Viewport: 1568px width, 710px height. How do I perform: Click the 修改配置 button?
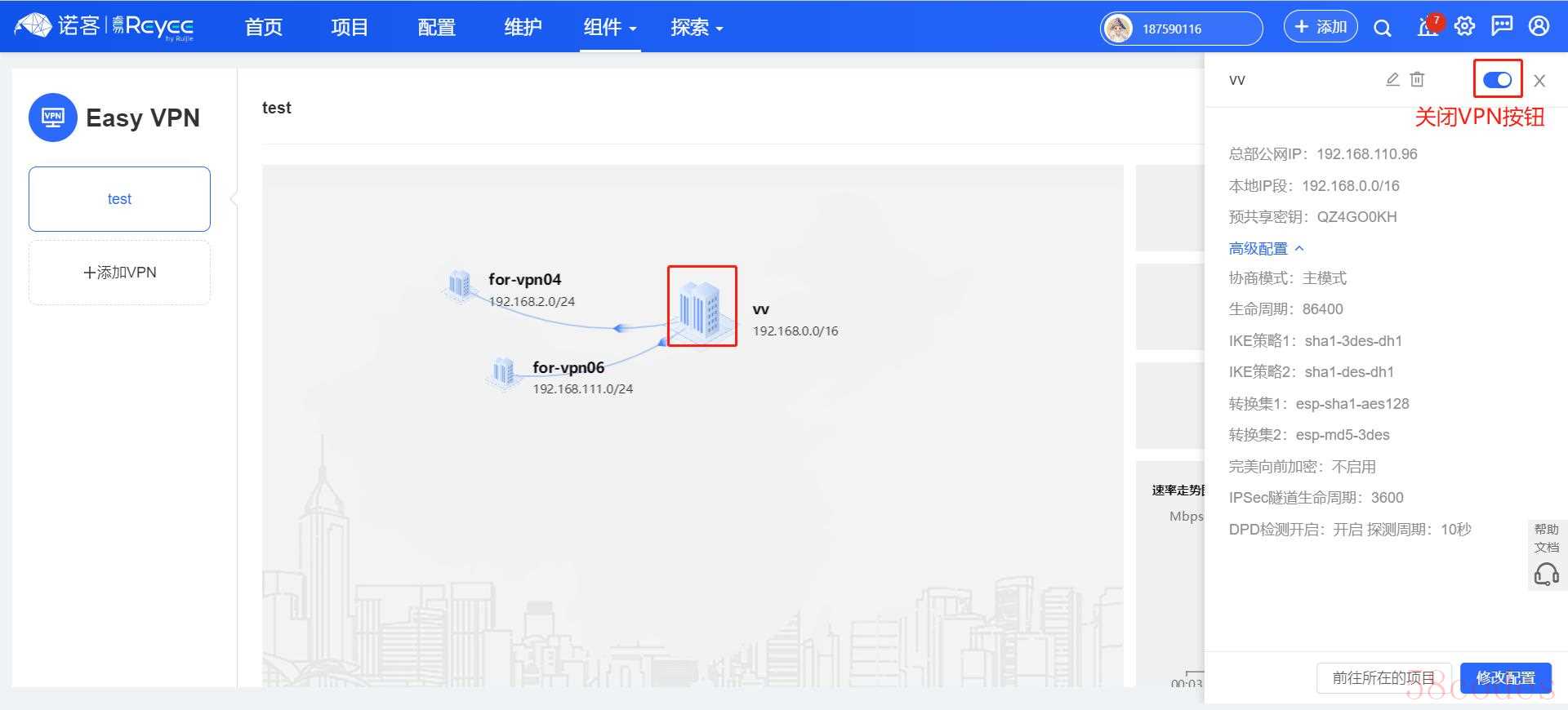[x=1504, y=677]
